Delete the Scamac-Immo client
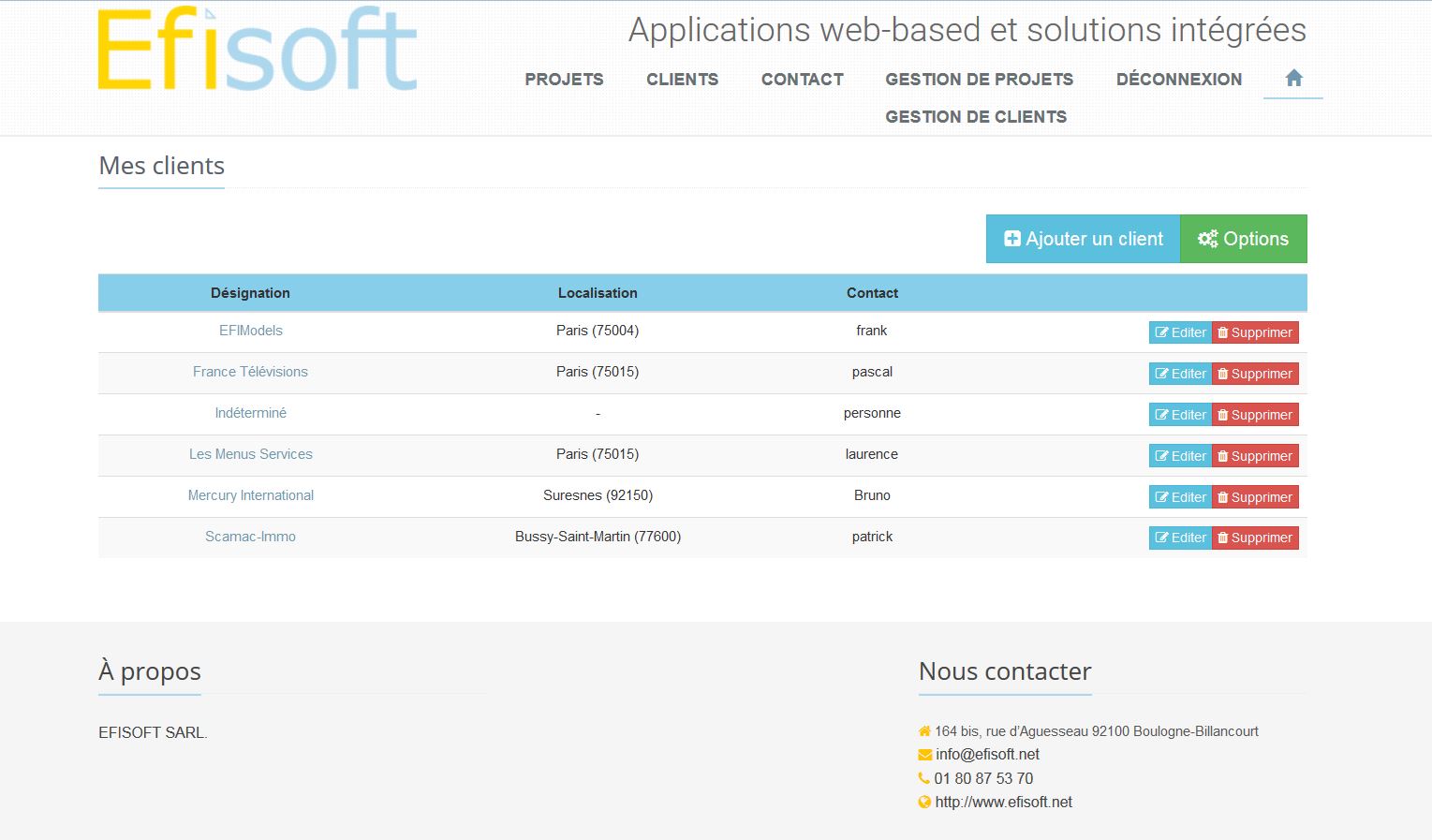 [x=1255, y=538]
